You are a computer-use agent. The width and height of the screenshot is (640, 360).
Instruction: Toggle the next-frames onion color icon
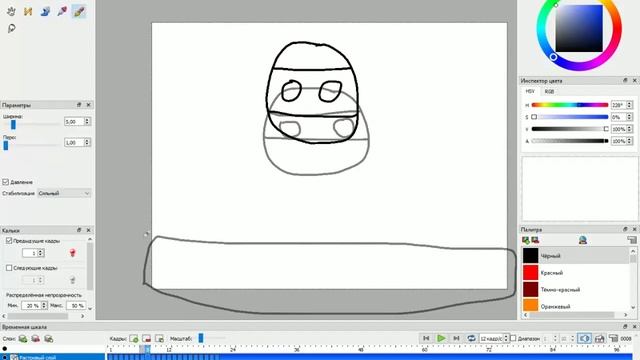click(x=73, y=280)
